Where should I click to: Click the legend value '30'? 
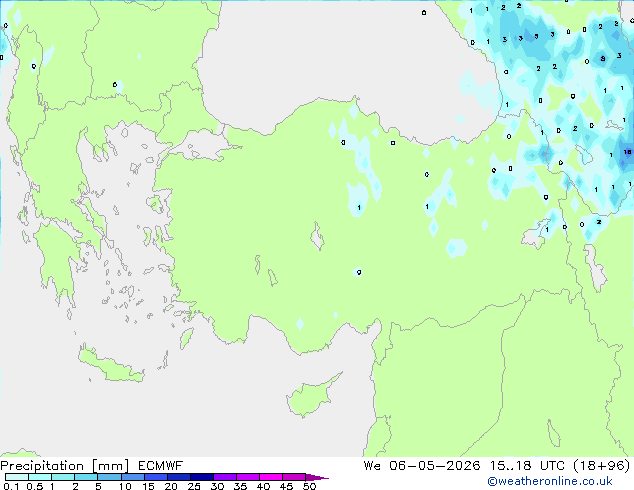pyautogui.click(x=217, y=486)
